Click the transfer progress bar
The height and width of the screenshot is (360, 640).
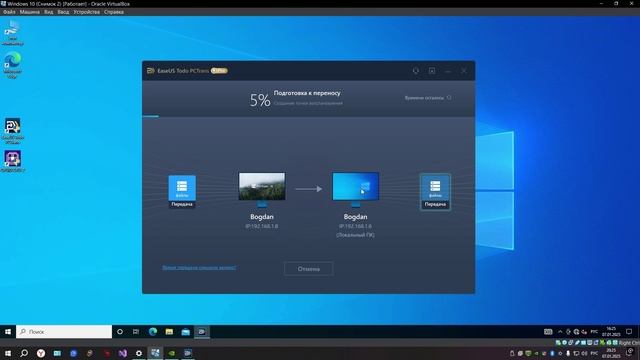coord(309,116)
